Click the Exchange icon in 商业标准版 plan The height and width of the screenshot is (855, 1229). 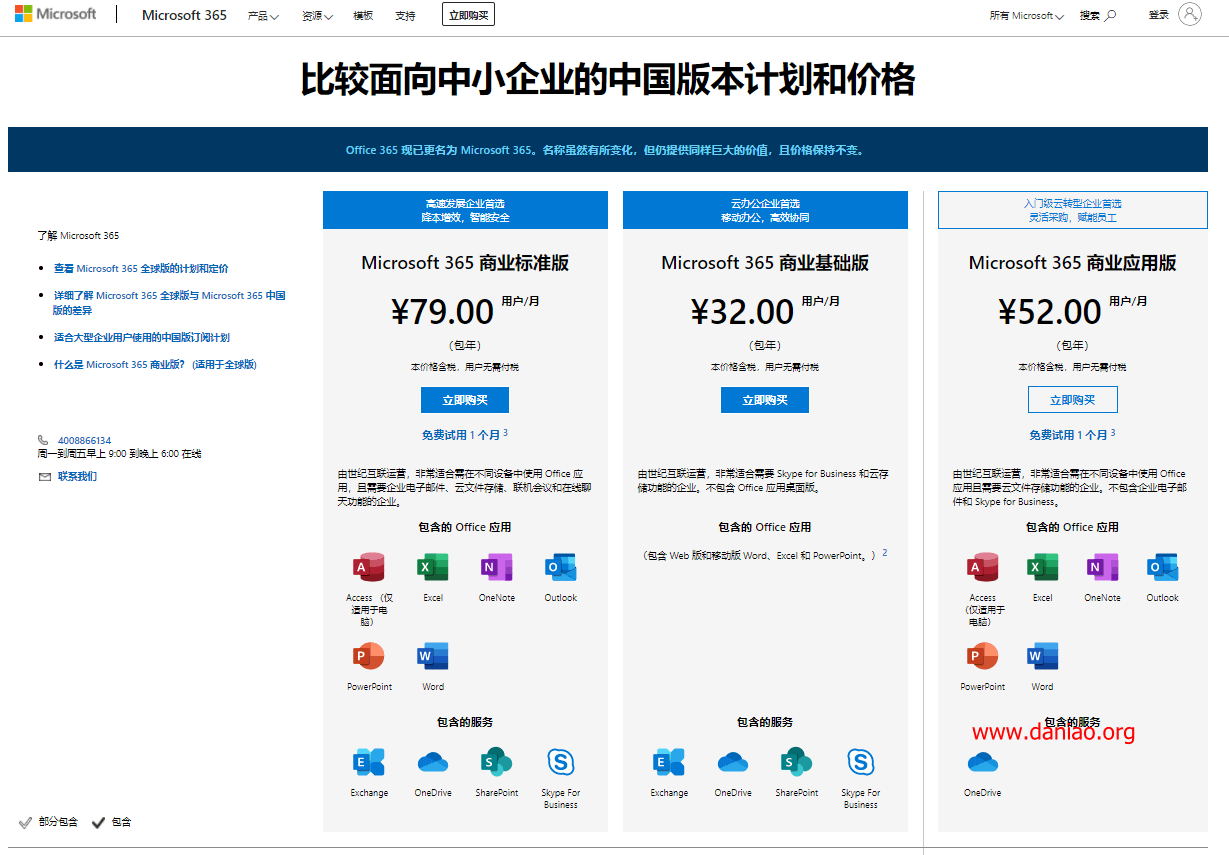pyautogui.click(x=369, y=762)
